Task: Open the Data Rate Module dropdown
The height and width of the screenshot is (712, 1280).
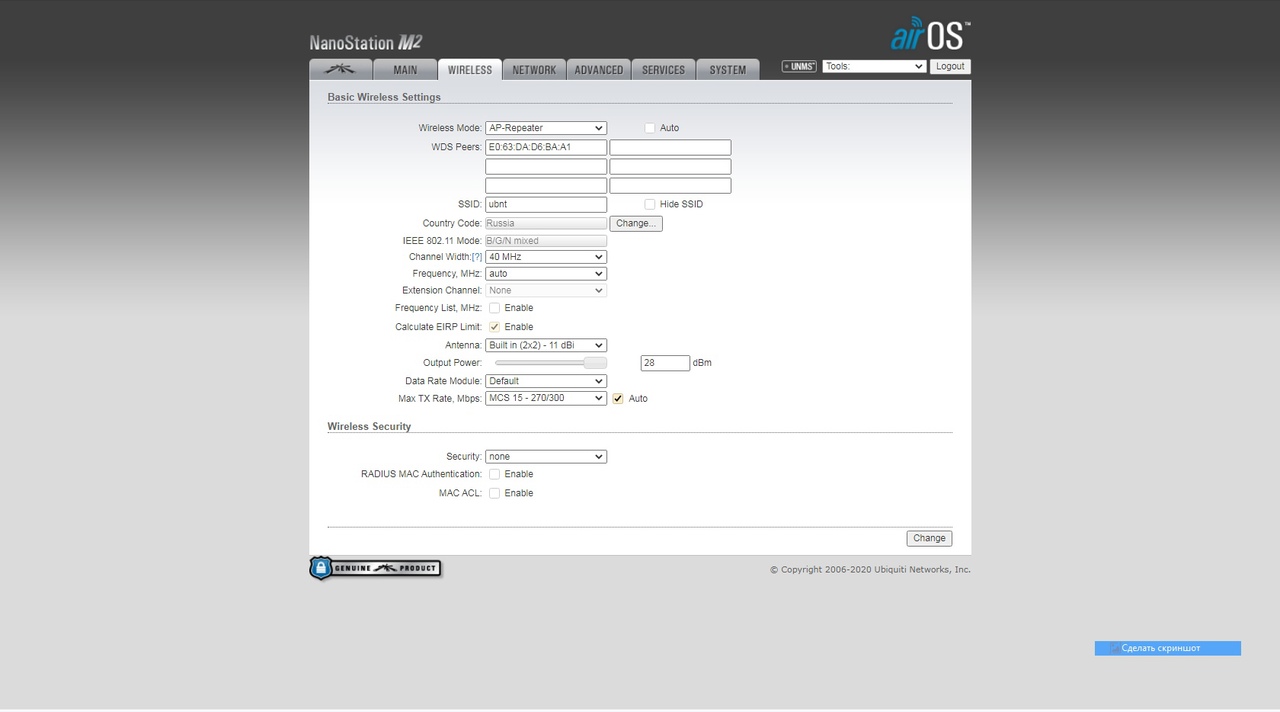Action: [546, 381]
